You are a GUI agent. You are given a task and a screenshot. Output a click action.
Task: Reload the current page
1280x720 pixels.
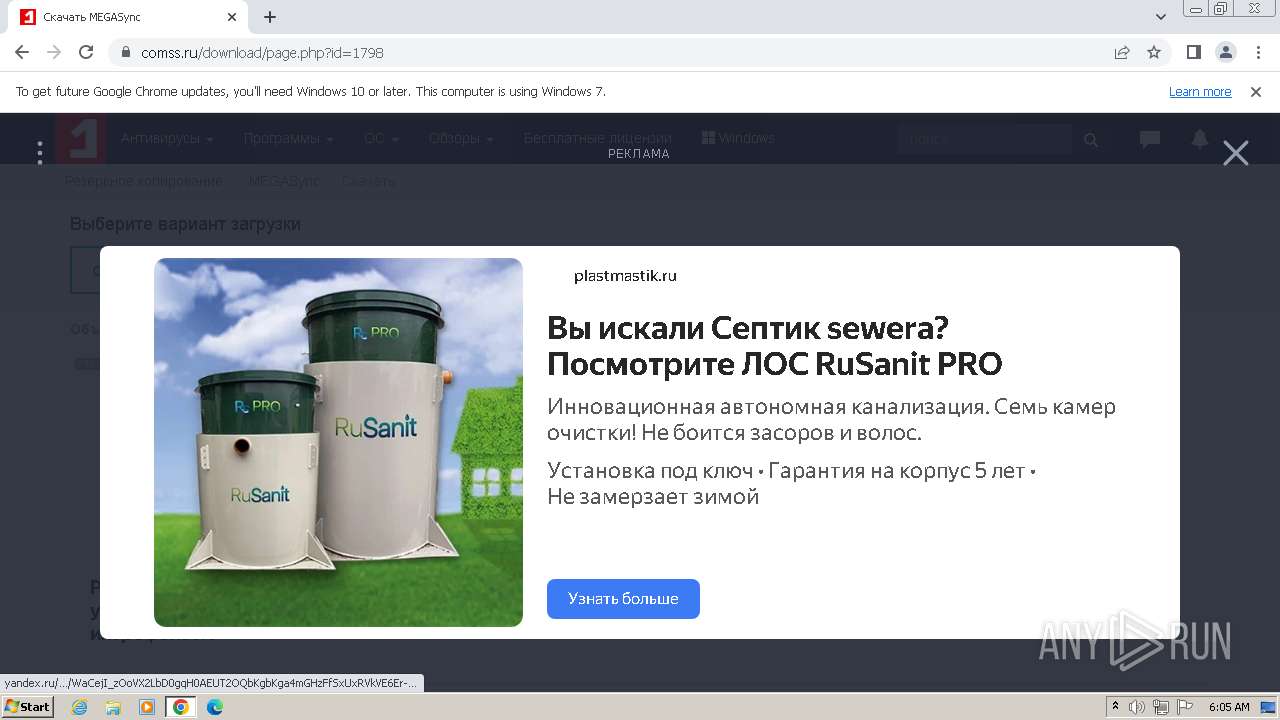tap(86, 52)
